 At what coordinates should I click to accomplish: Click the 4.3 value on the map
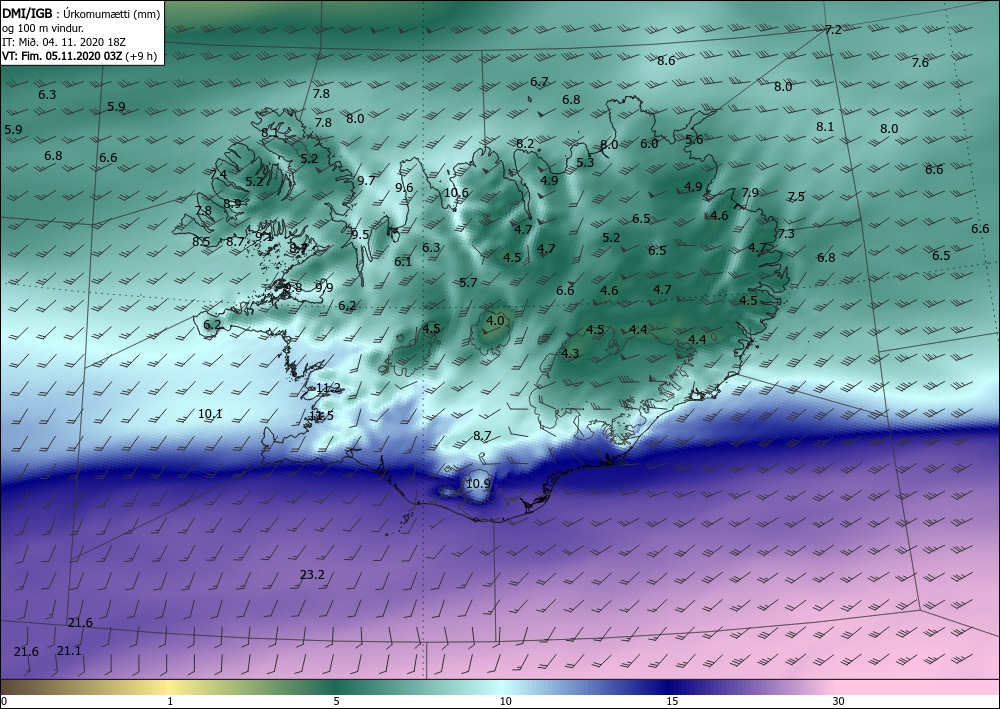click(x=570, y=354)
